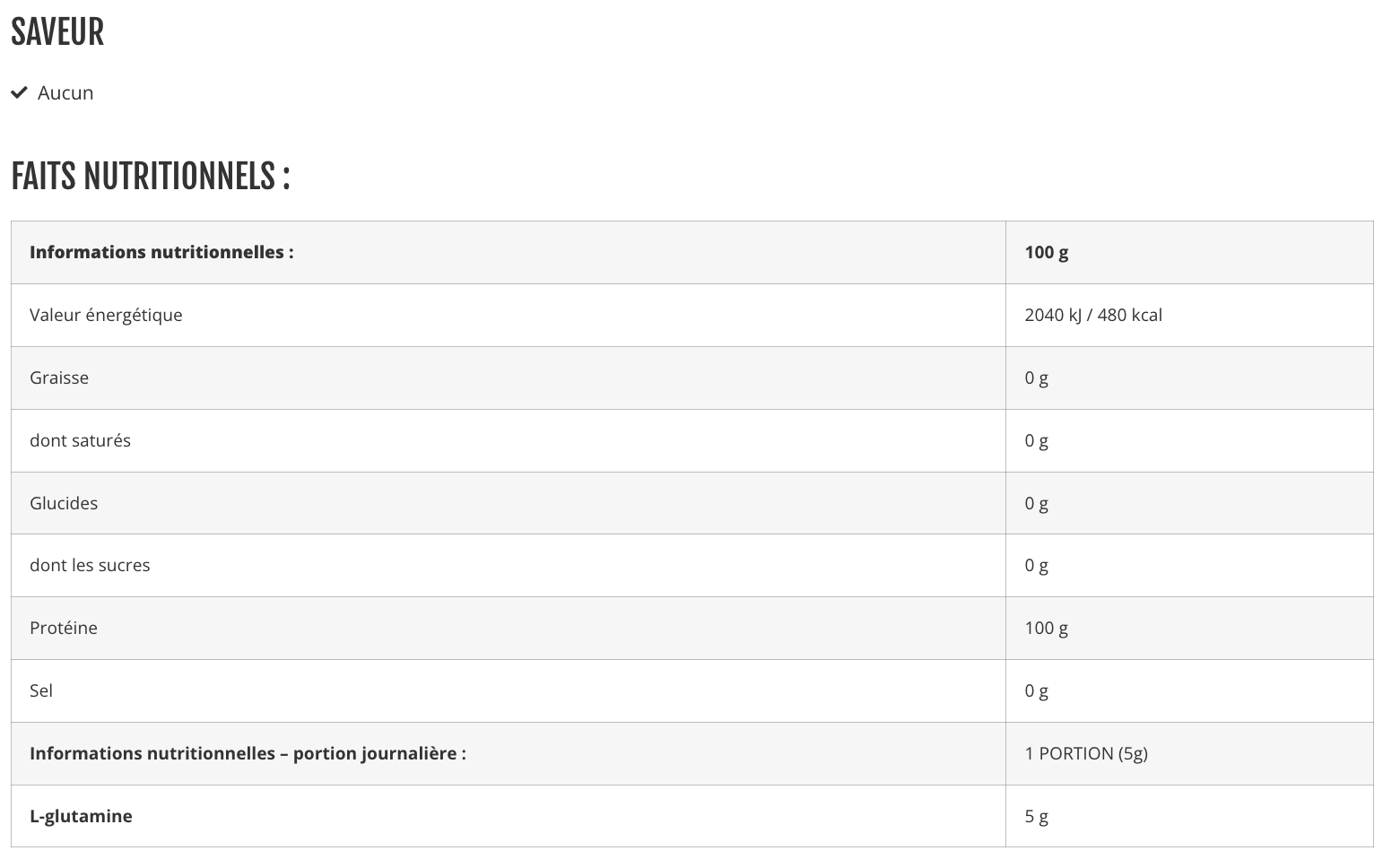Click the dont les sucres label
The image size is (1383, 868).
90,565
